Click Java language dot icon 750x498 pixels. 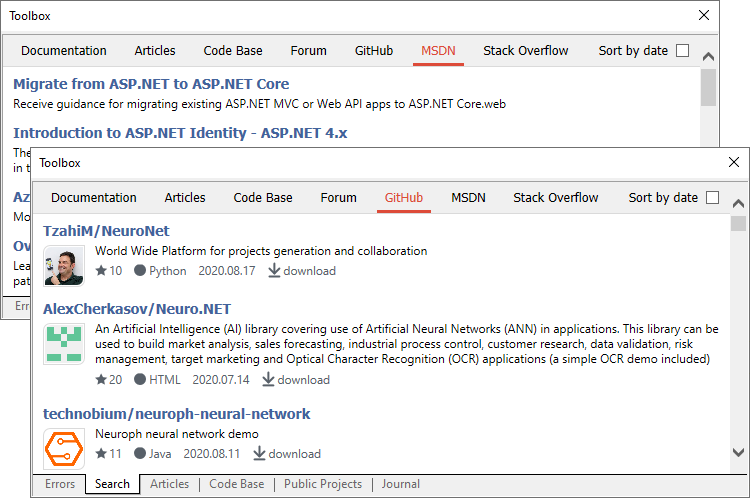pos(140,454)
